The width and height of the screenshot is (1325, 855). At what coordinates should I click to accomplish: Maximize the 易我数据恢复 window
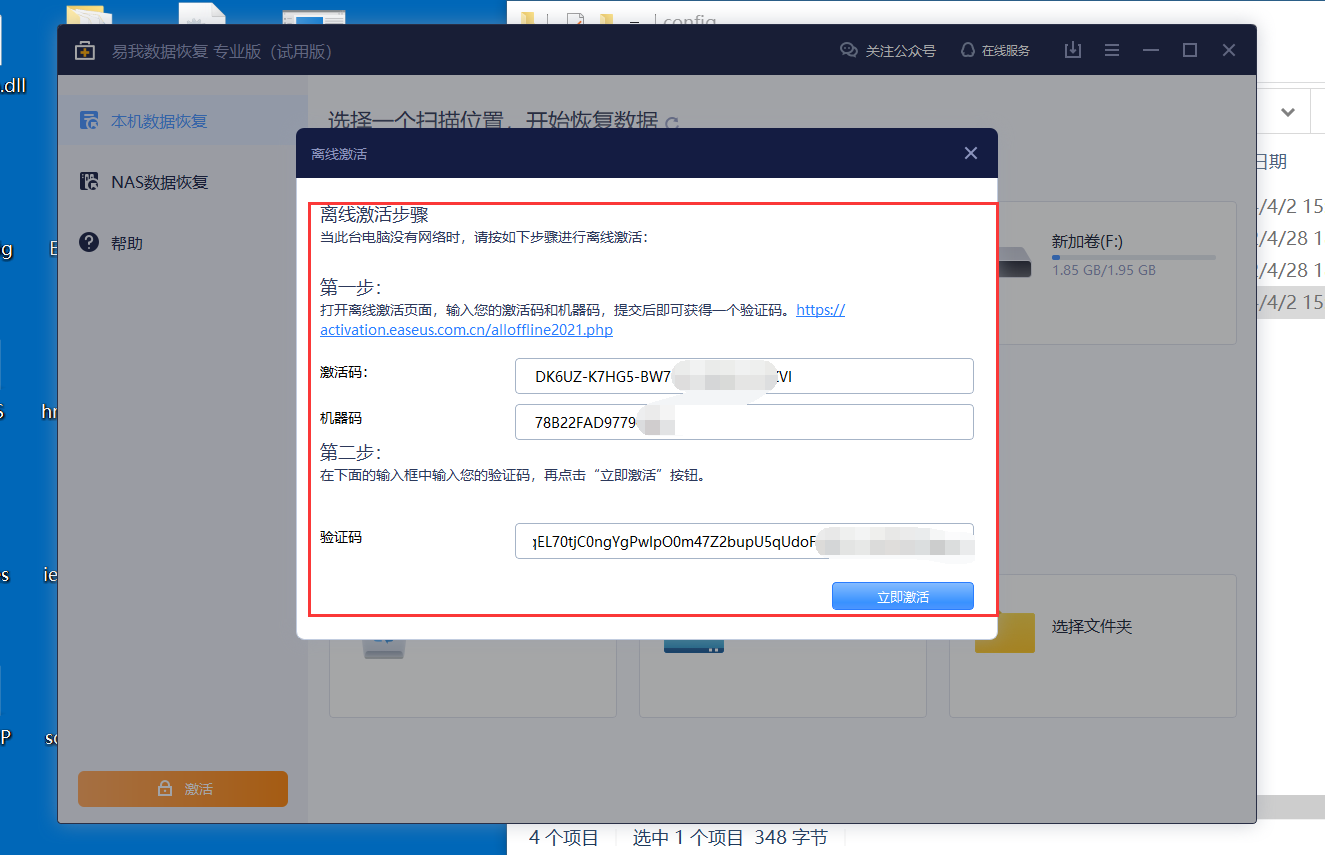point(1190,50)
